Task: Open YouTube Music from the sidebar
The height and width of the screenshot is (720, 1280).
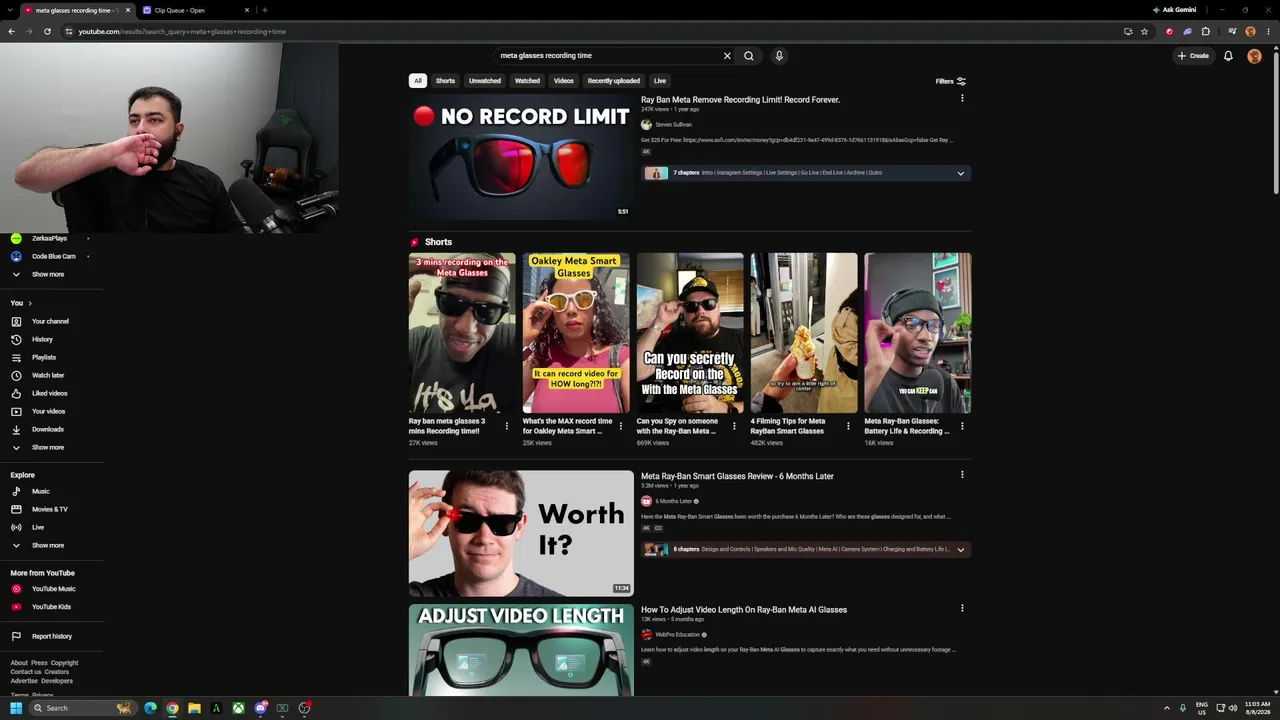Action: [x=53, y=589]
